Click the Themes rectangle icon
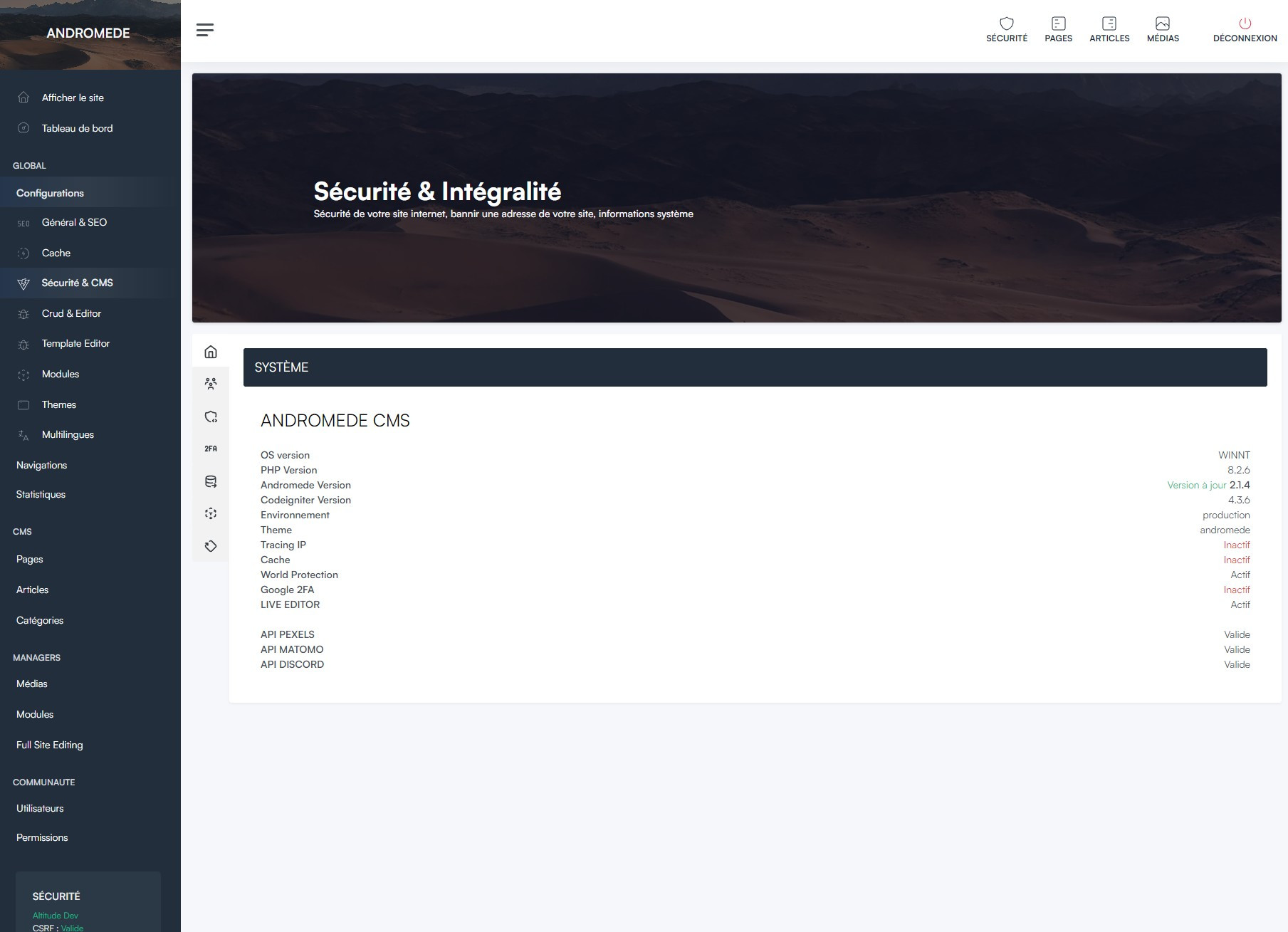This screenshot has height=932, width=1288. tap(23, 405)
